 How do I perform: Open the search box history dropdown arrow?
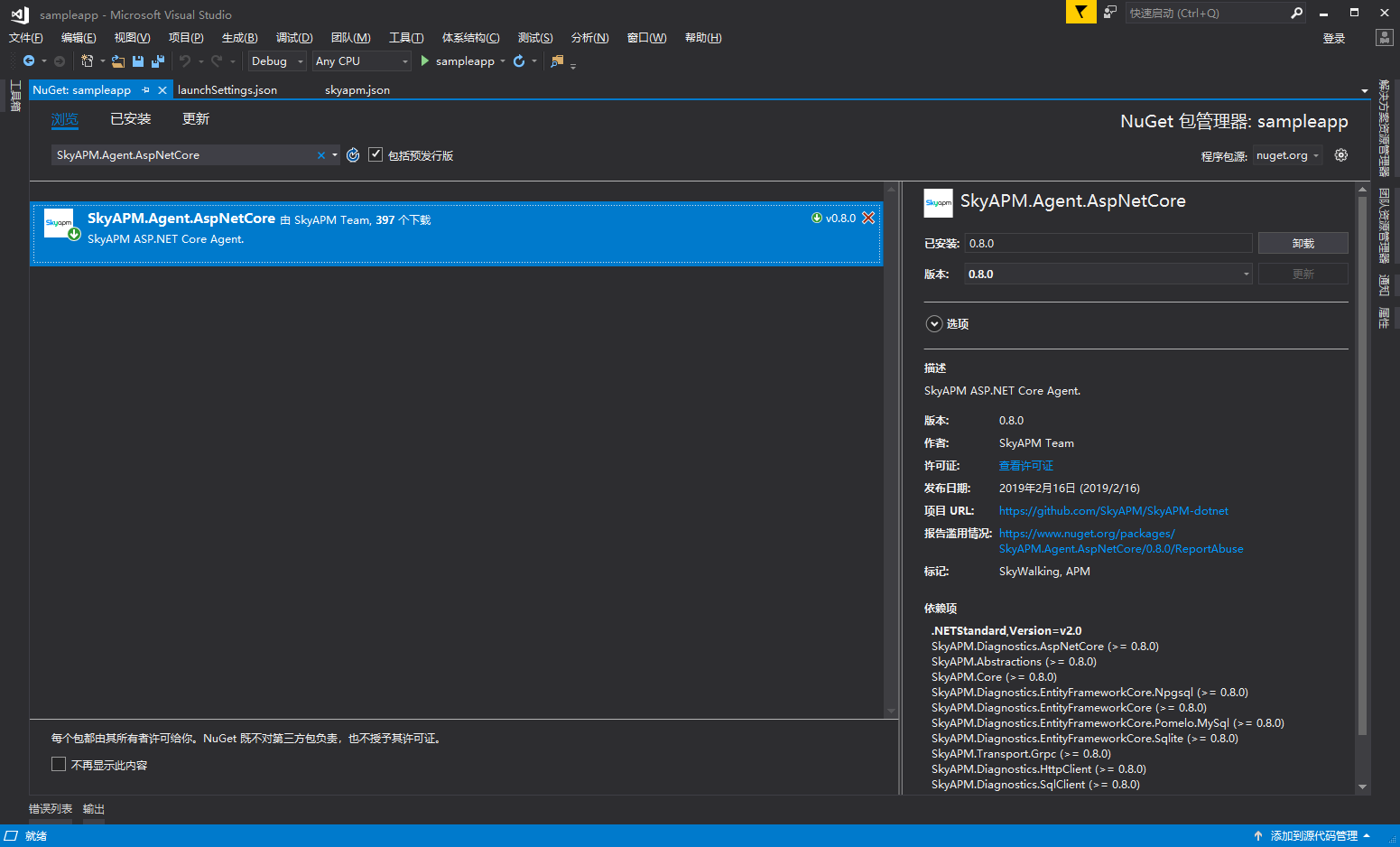click(x=335, y=155)
